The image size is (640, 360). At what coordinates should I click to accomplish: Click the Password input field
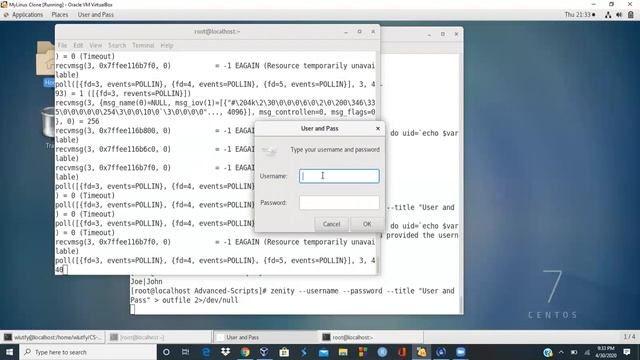pyautogui.click(x=339, y=202)
